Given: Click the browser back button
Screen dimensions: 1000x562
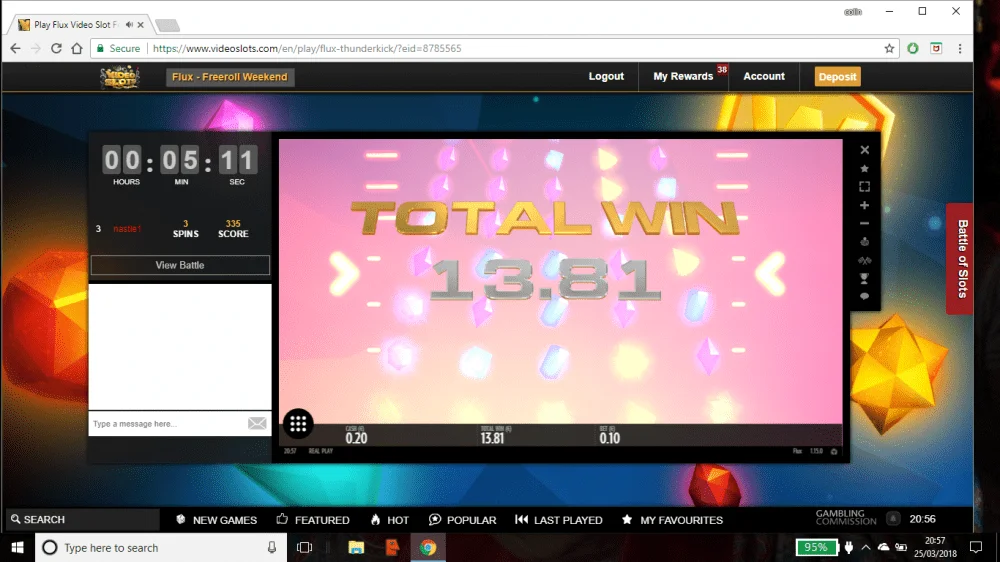Looking at the screenshot, I should (x=15, y=48).
